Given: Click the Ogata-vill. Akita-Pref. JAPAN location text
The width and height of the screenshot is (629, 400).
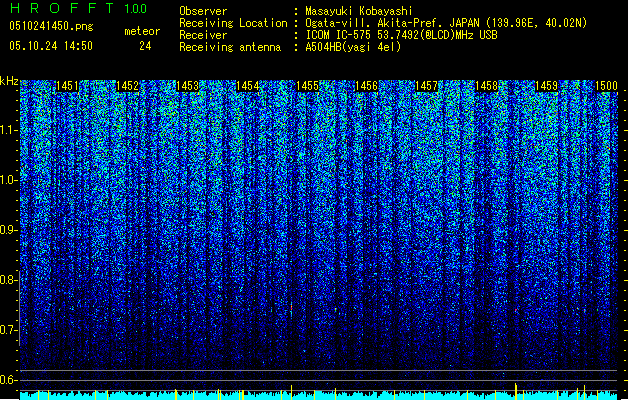Looking at the screenshot, I should tap(446, 23).
